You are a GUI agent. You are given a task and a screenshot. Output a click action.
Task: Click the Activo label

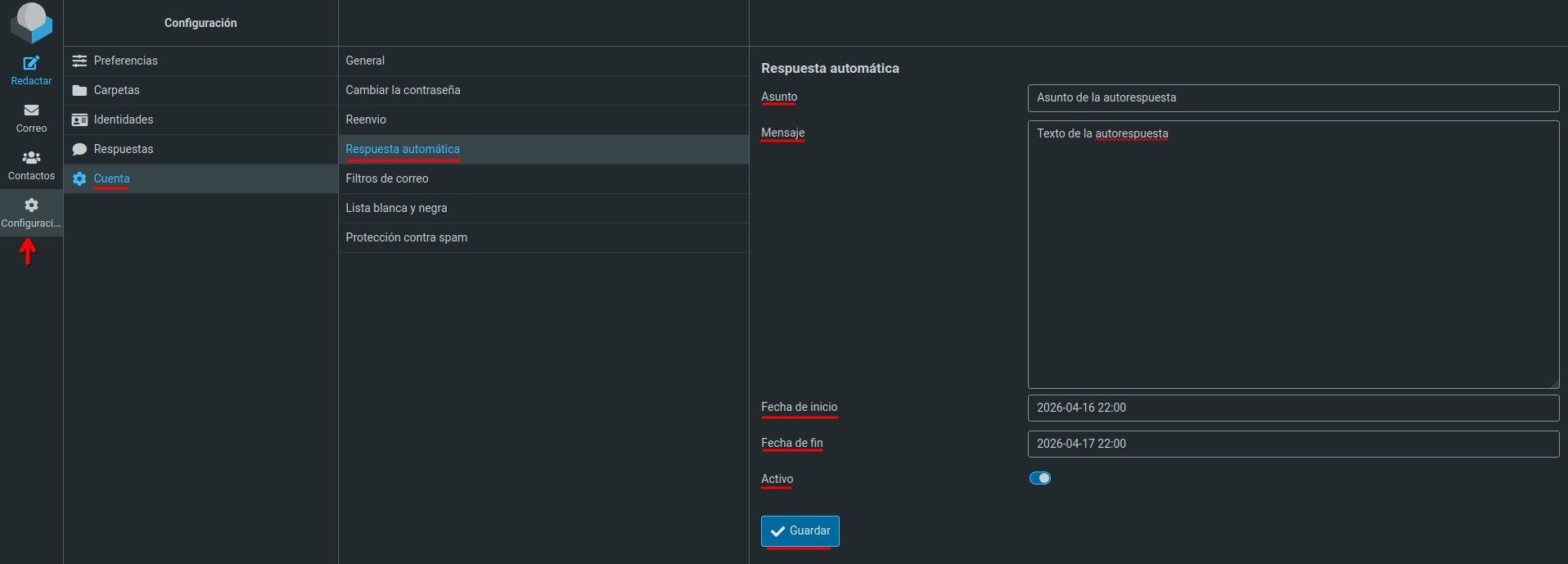point(777,479)
